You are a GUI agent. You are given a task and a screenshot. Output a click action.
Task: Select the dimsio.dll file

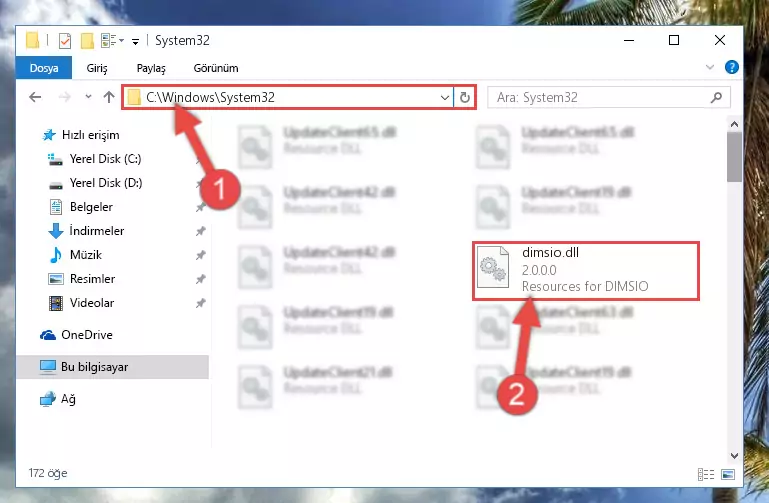(586, 270)
